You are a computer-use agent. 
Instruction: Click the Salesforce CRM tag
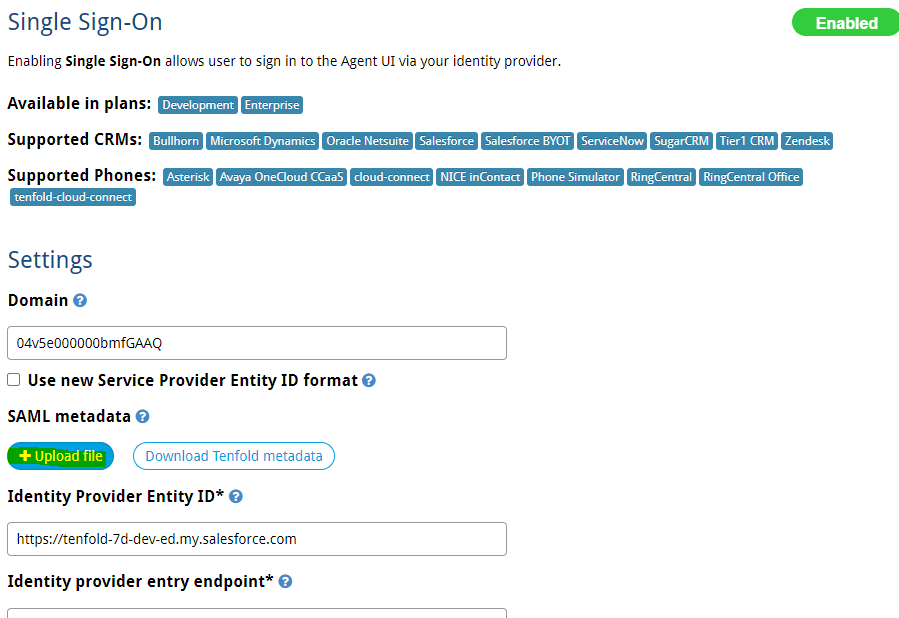(x=446, y=141)
